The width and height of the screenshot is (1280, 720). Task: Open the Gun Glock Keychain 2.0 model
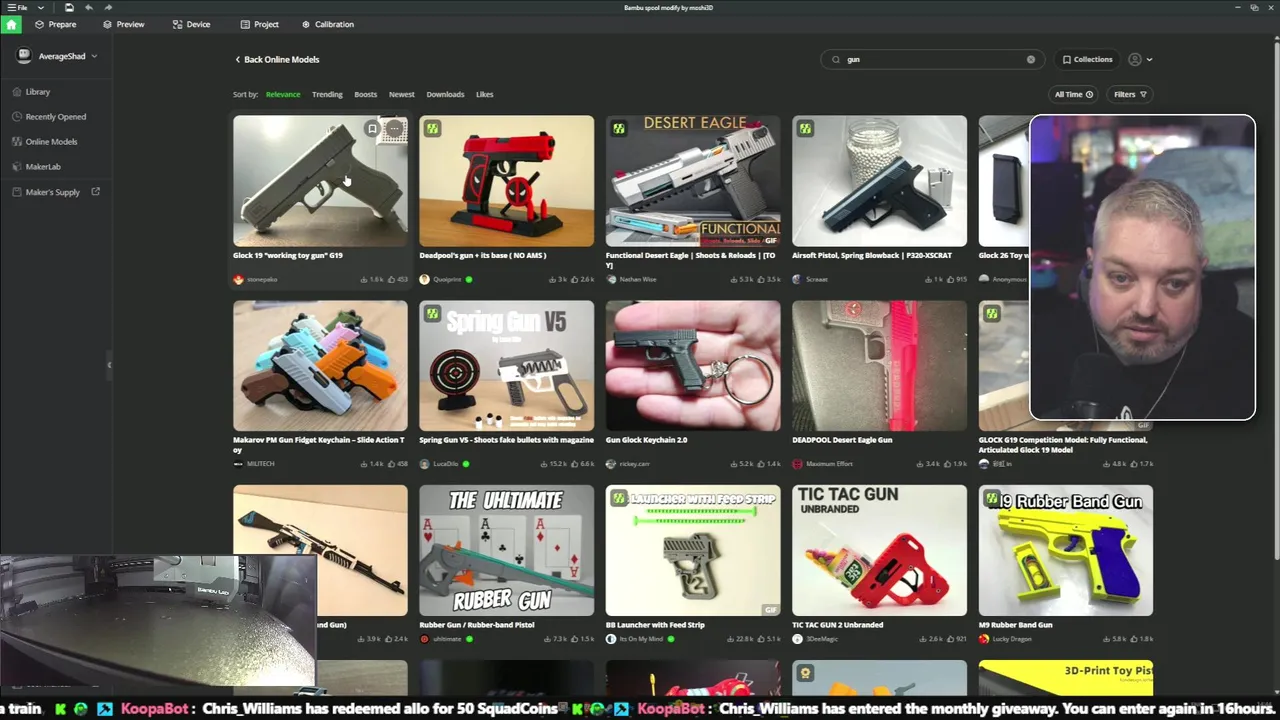[x=692, y=366]
